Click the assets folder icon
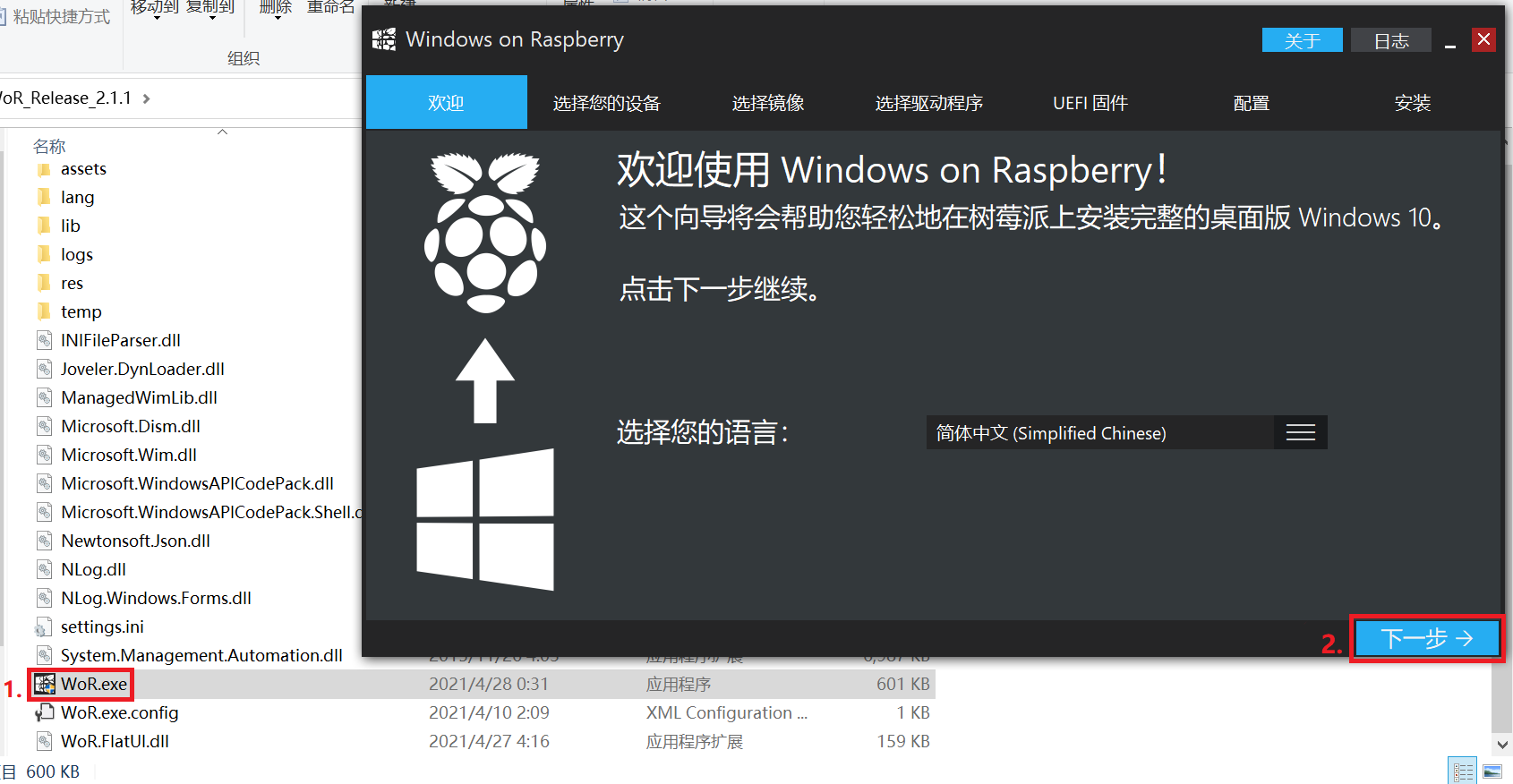This screenshot has width=1513, height=784. pos(44,169)
